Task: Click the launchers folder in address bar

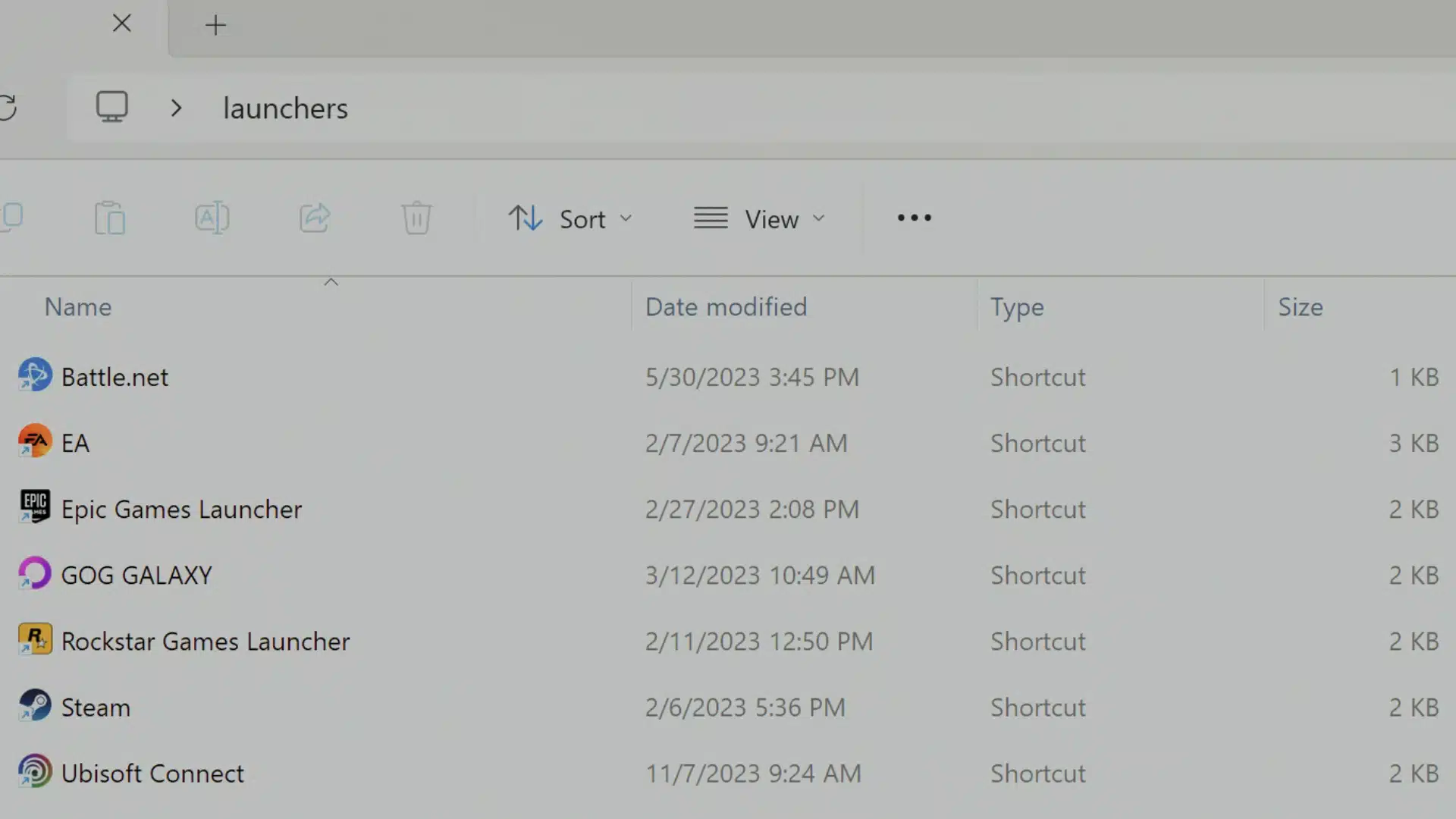Action: (285, 108)
